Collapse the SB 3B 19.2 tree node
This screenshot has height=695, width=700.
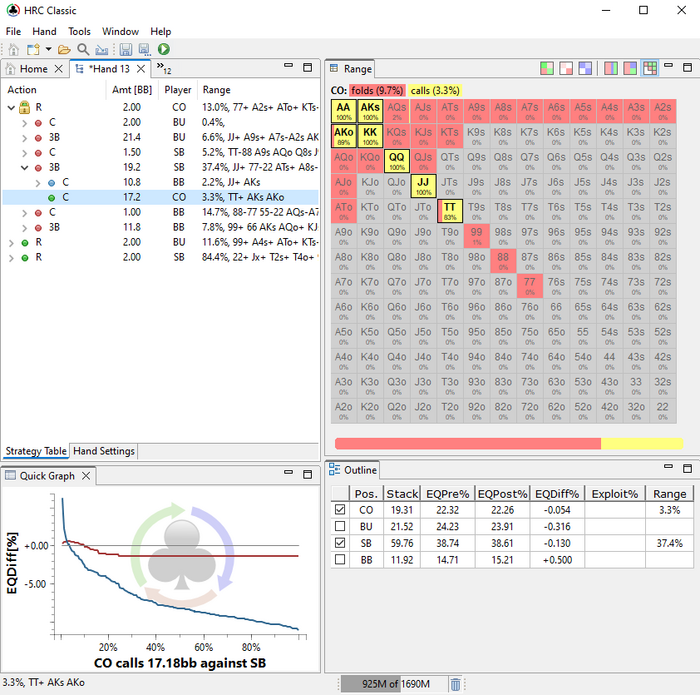[23, 168]
